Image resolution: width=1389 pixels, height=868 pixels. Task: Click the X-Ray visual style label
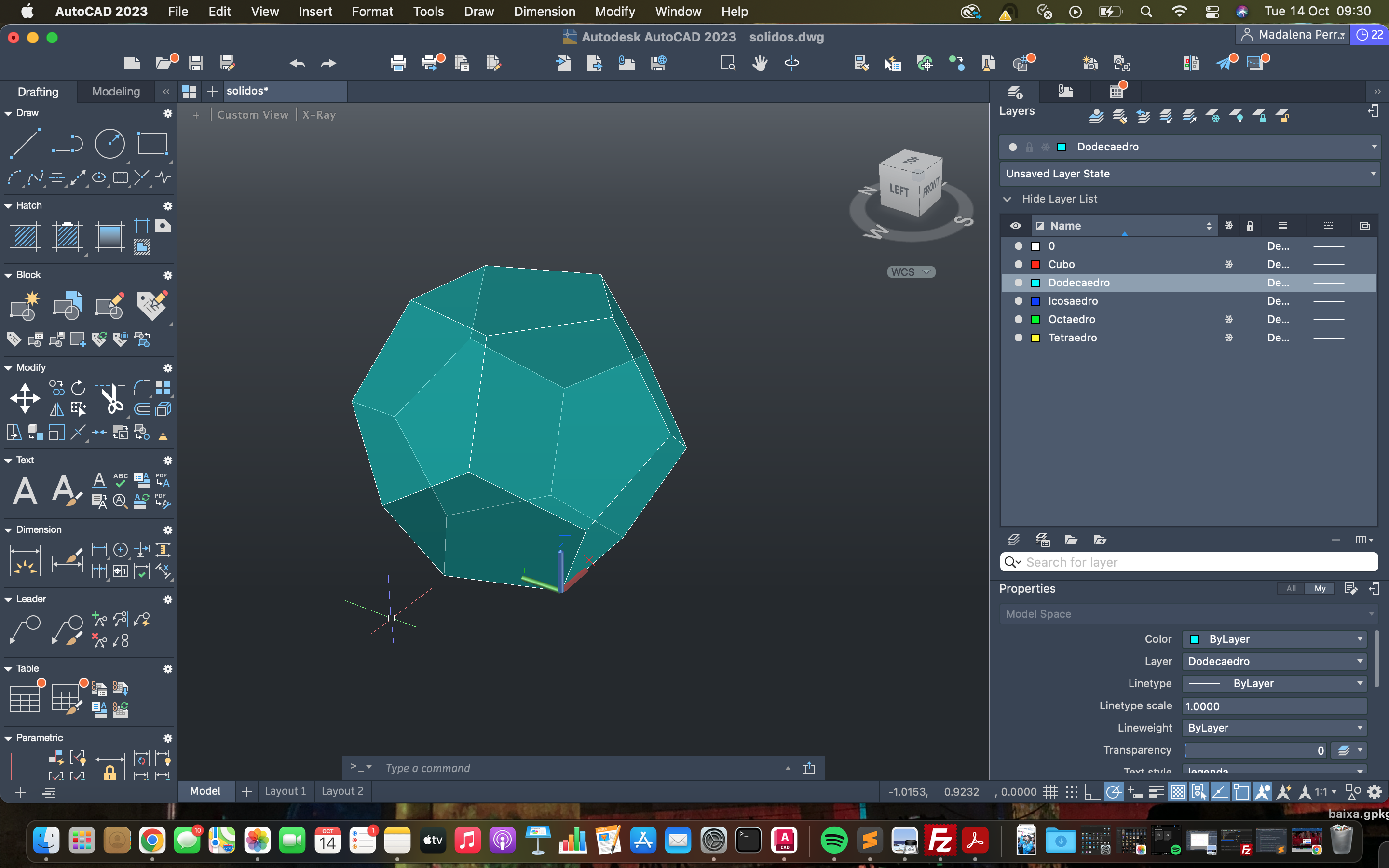click(x=319, y=115)
